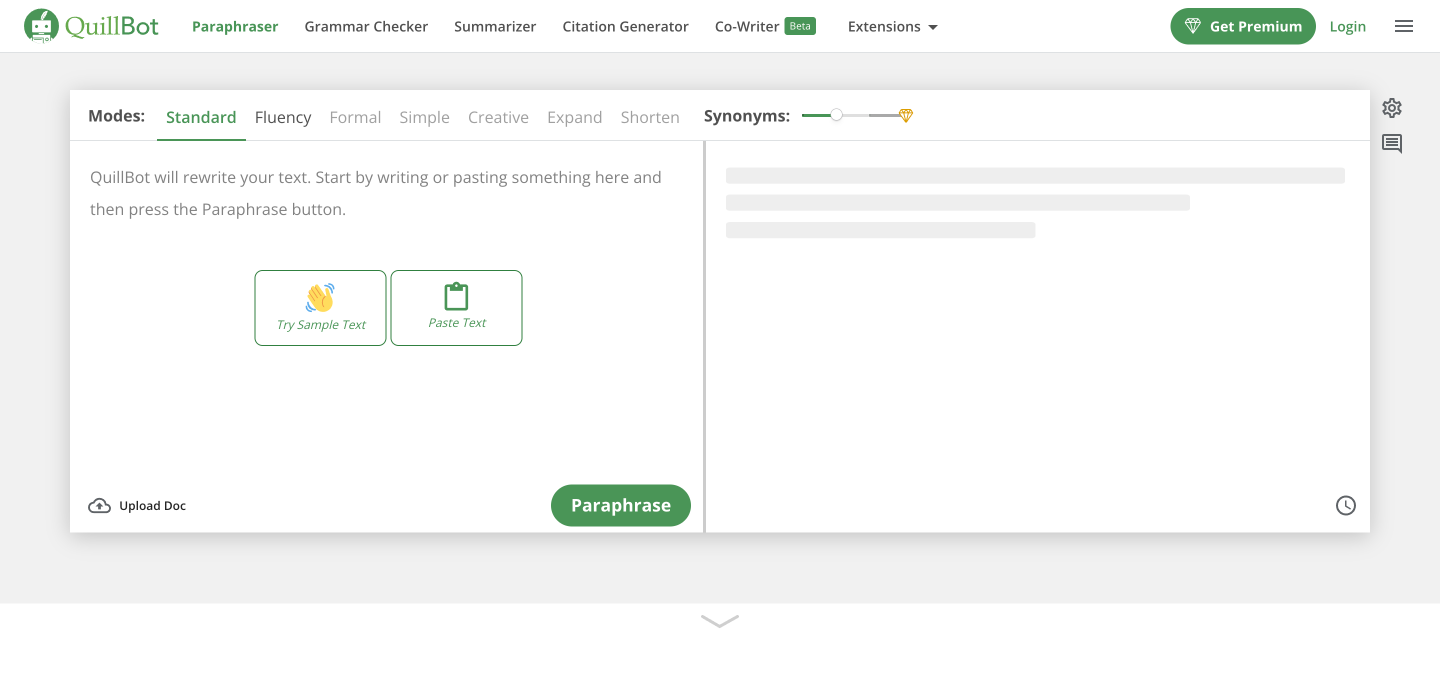Choose the Shorten mode tab
The width and height of the screenshot is (1440, 675).
(650, 117)
